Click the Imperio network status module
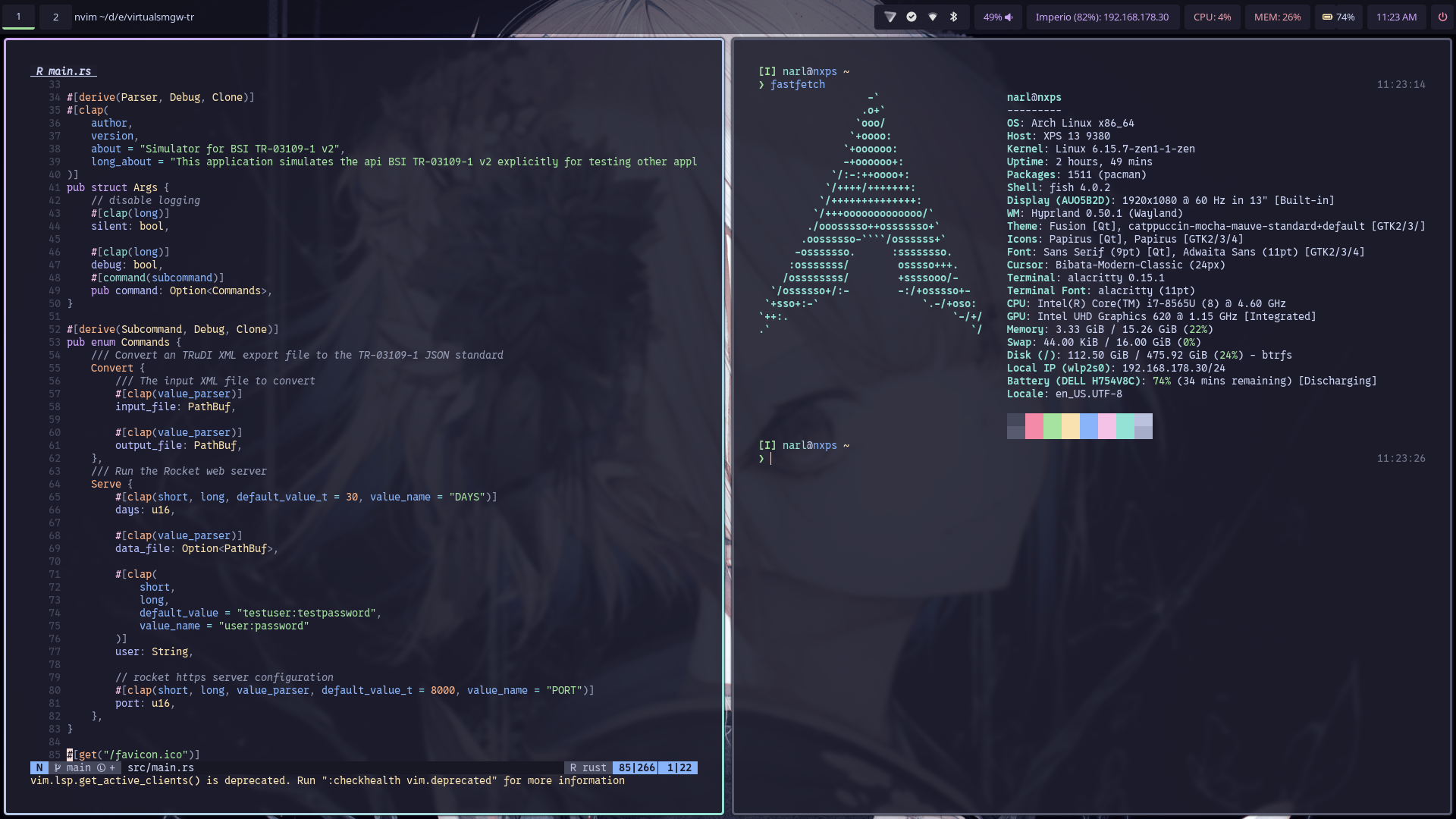The width and height of the screenshot is (1456, 819). [x=1101, y=17]
